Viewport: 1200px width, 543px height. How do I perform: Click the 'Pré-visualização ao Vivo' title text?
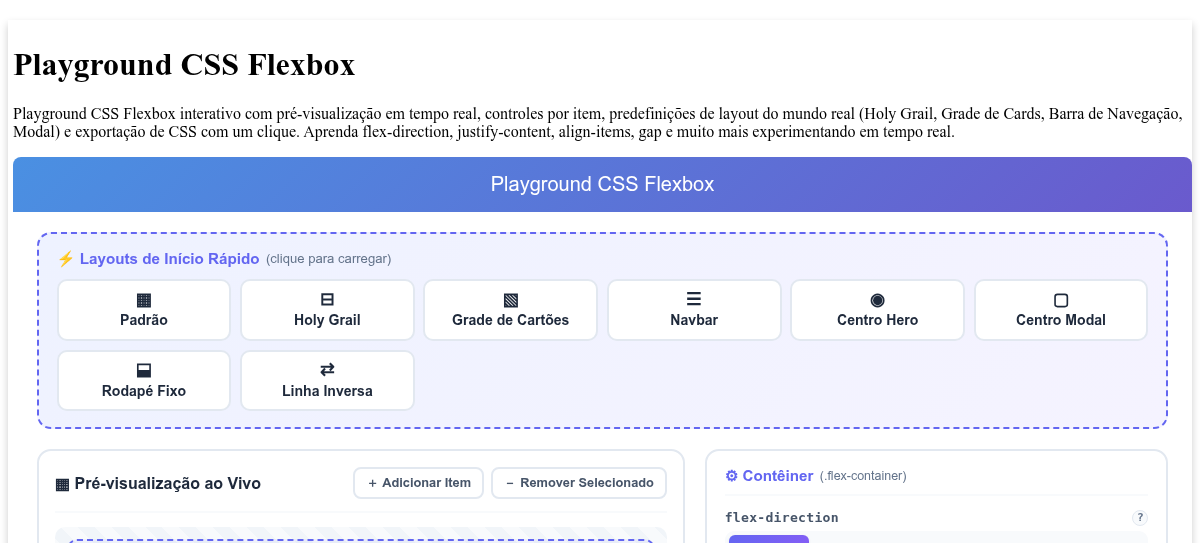tap(168, 484)
